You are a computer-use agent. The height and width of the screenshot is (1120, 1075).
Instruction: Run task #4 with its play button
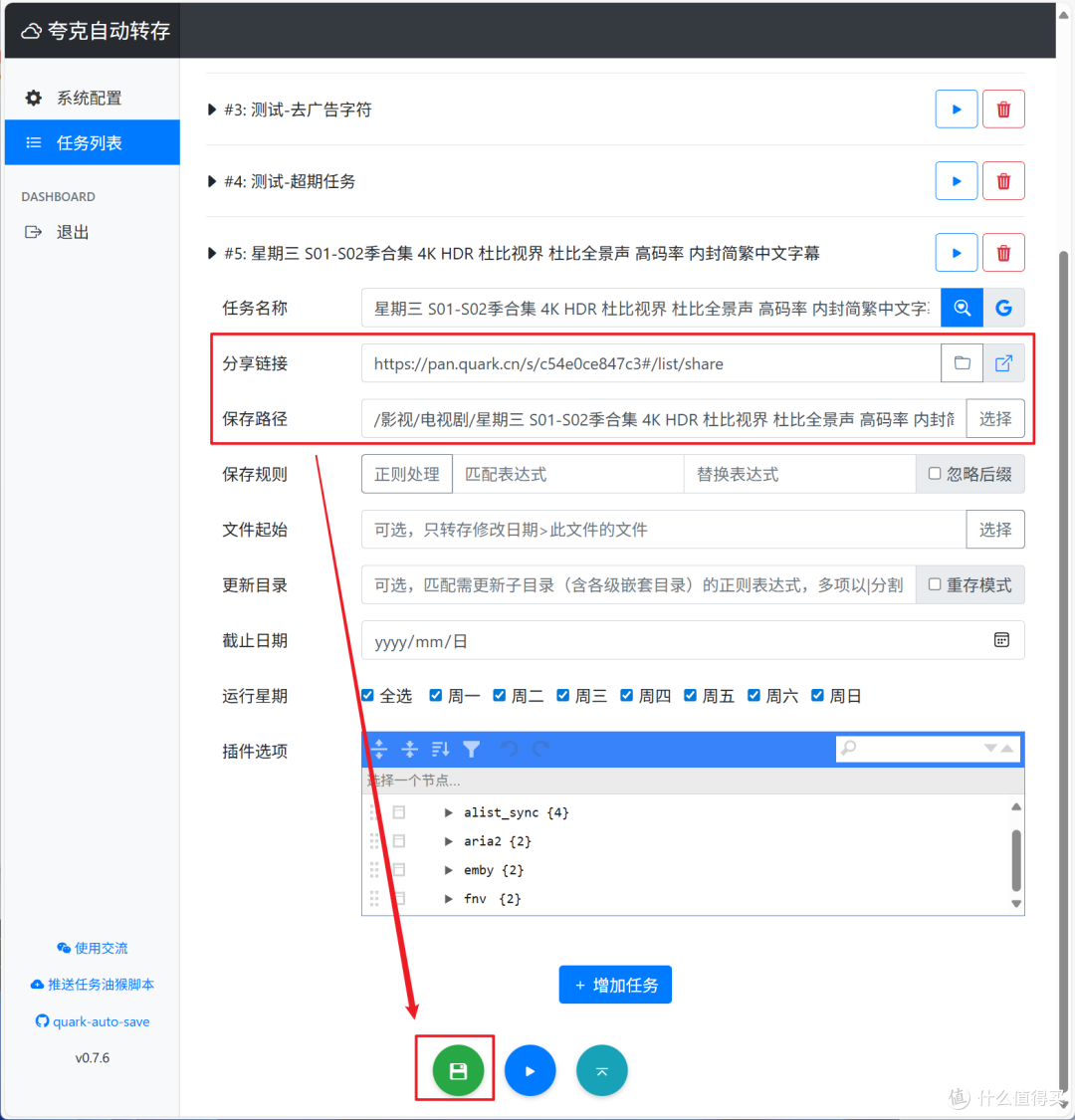[x=956, y=181]
